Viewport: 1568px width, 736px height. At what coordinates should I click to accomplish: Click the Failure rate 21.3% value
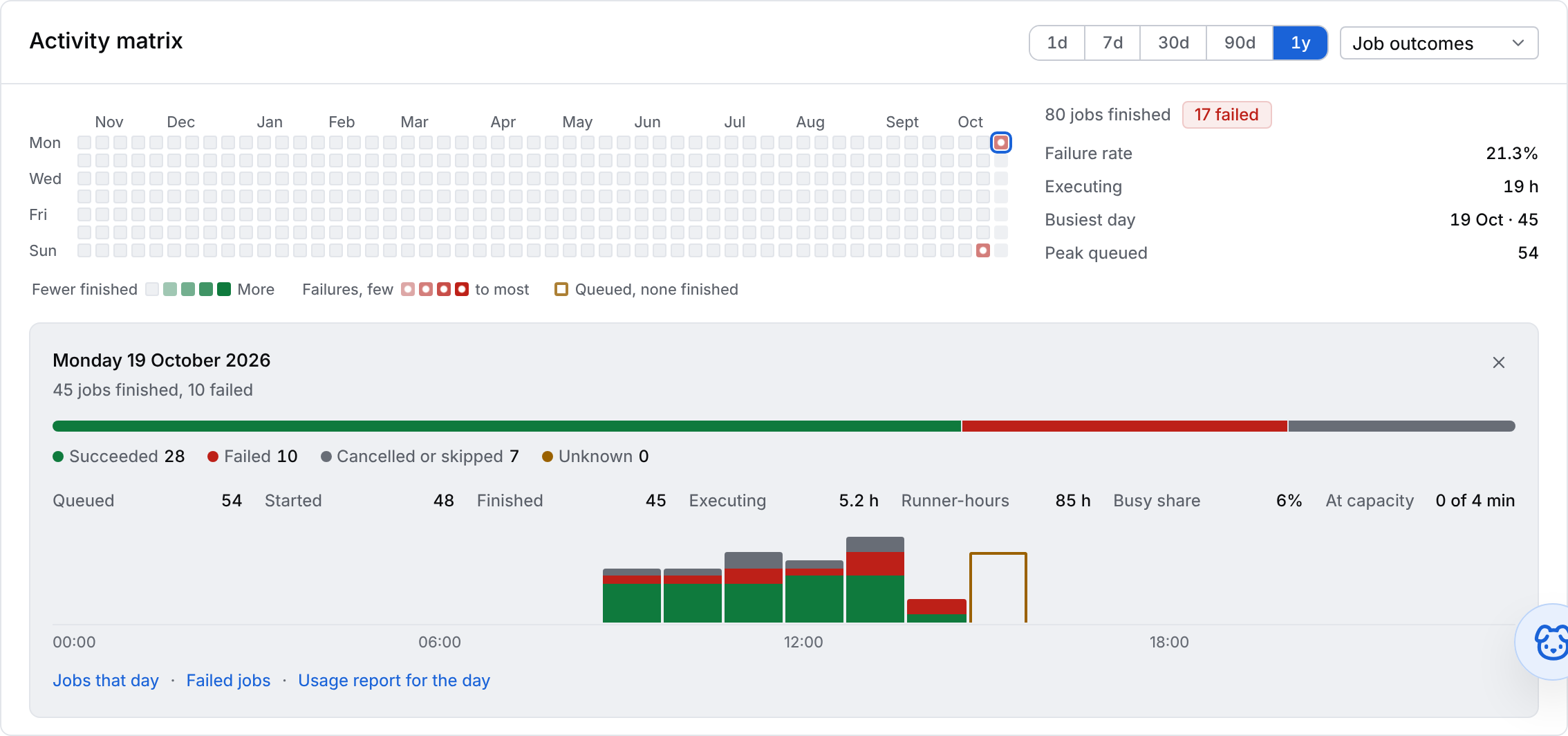(1512, 154)
